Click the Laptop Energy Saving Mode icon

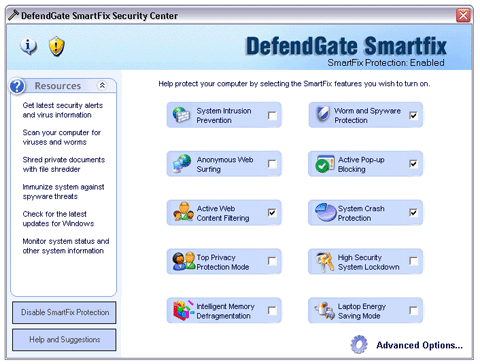[325, 310]
